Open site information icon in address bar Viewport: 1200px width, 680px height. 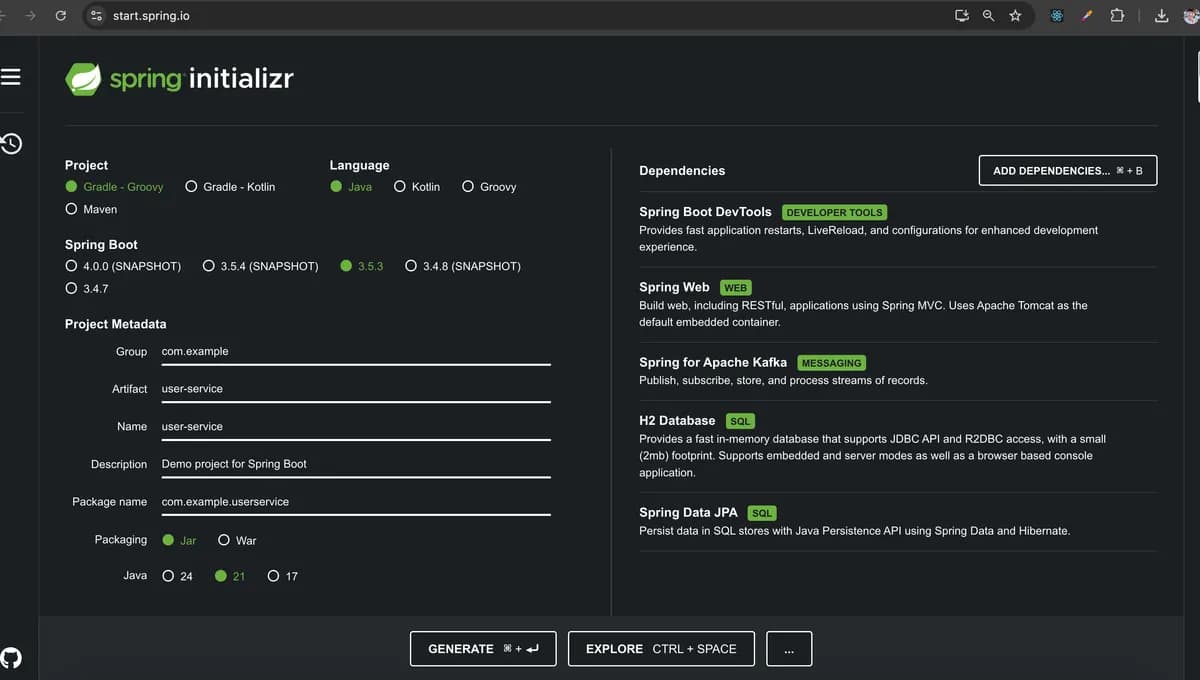[96, 16]
